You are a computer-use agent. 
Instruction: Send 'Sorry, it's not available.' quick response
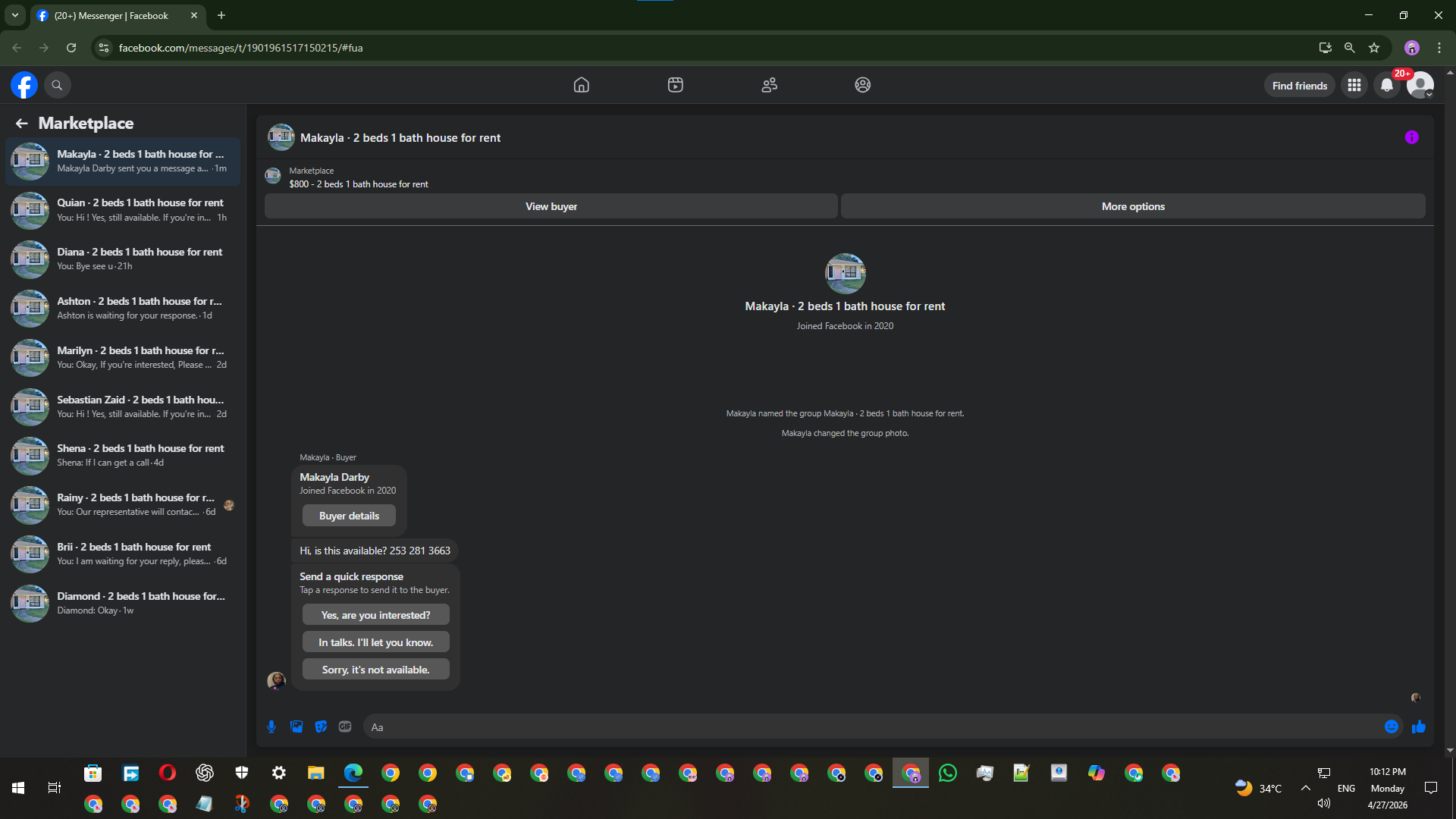tap(375, 670)
